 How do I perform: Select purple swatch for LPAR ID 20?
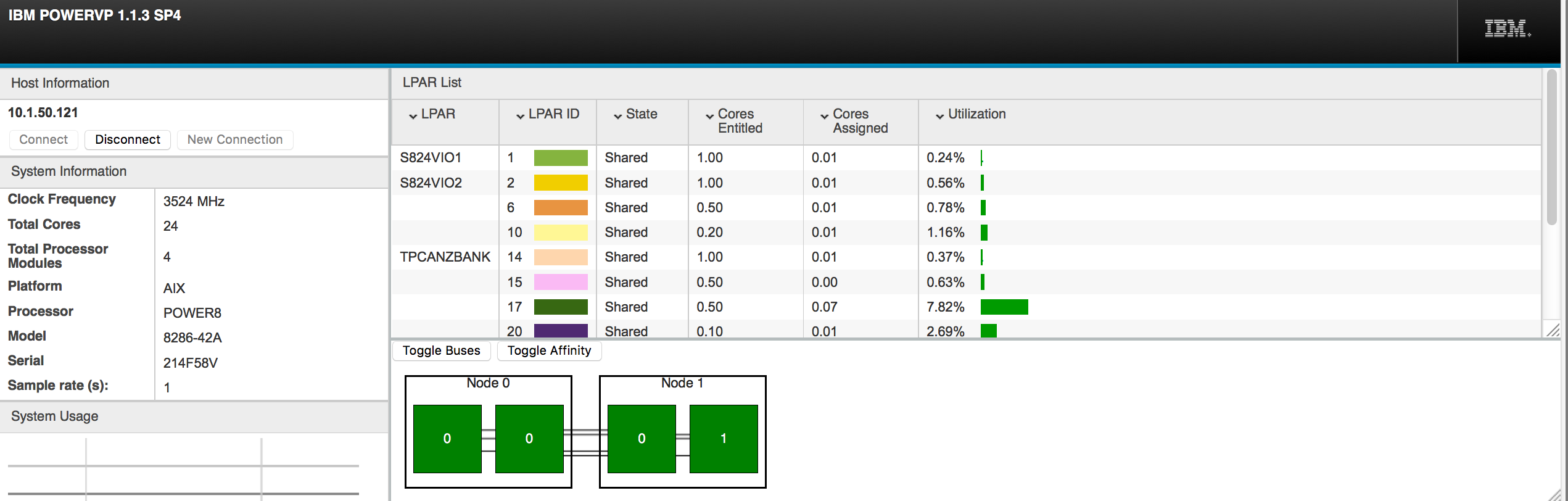point(561,331)
